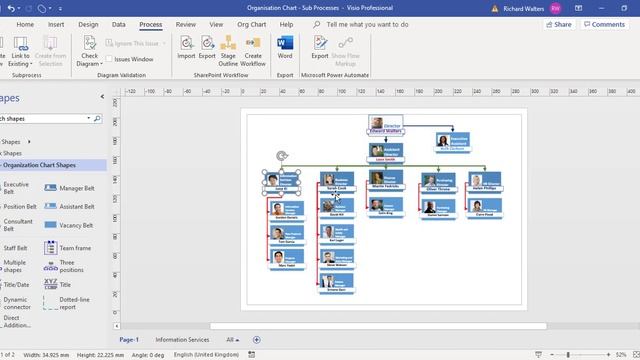Click zoom in plus button
The height and width of the screenshot is (360, 640).
[608, 355]
